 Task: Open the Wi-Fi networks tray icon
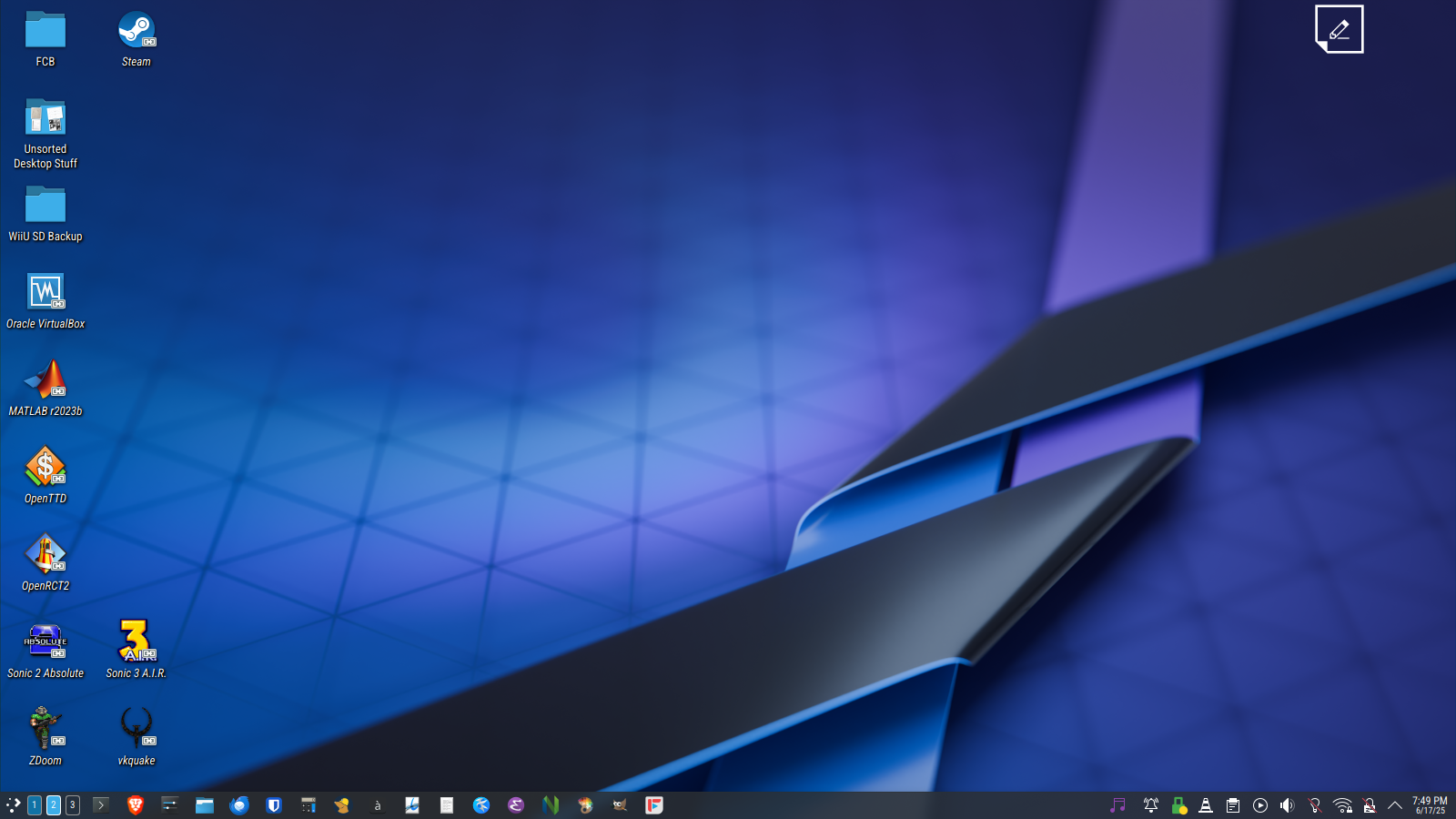coord(1342,804)
